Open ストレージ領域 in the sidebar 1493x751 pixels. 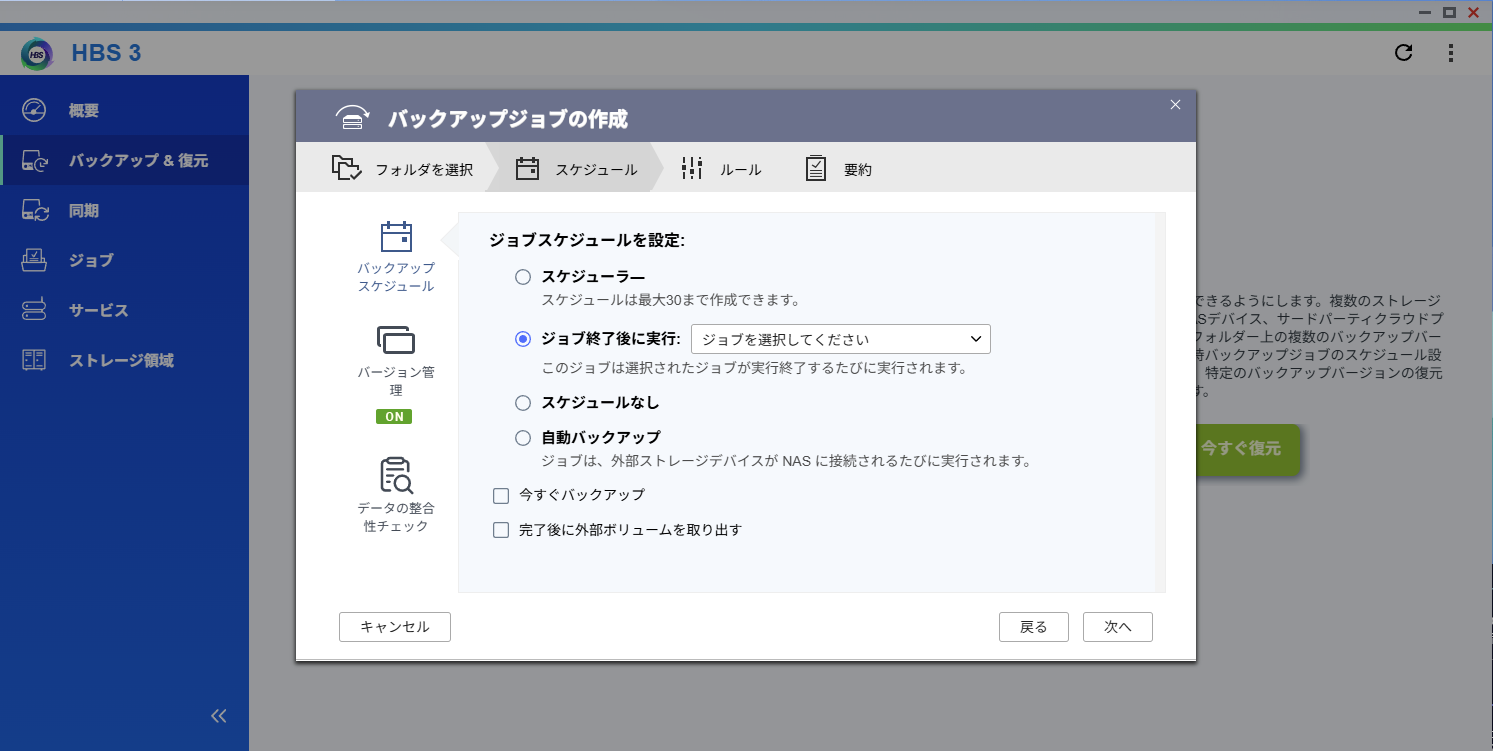[121, 360]
